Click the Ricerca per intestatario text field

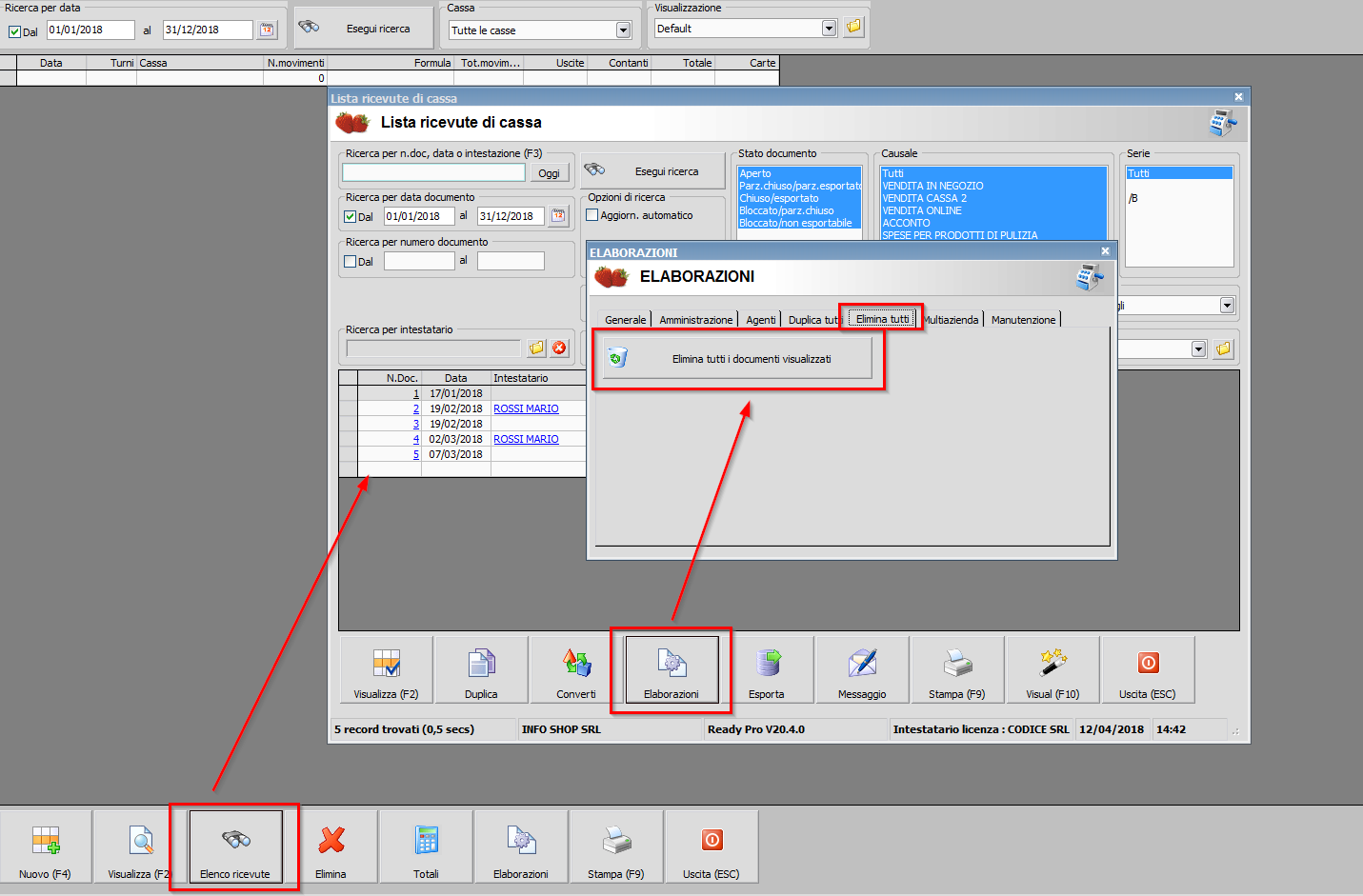point(434,348)
